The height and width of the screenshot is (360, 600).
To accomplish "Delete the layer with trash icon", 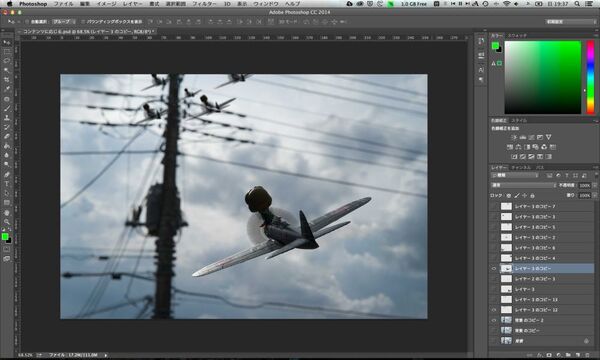I will point(587,355).
